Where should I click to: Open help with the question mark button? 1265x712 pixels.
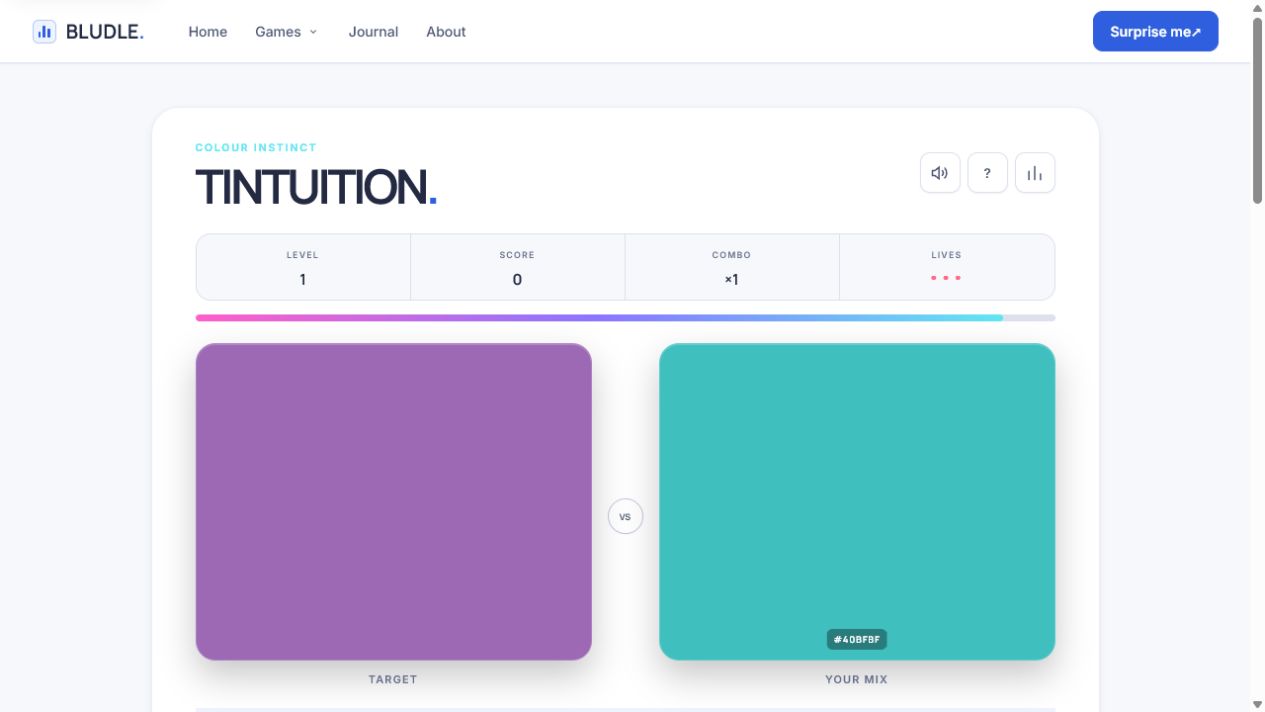coord(987,173)
